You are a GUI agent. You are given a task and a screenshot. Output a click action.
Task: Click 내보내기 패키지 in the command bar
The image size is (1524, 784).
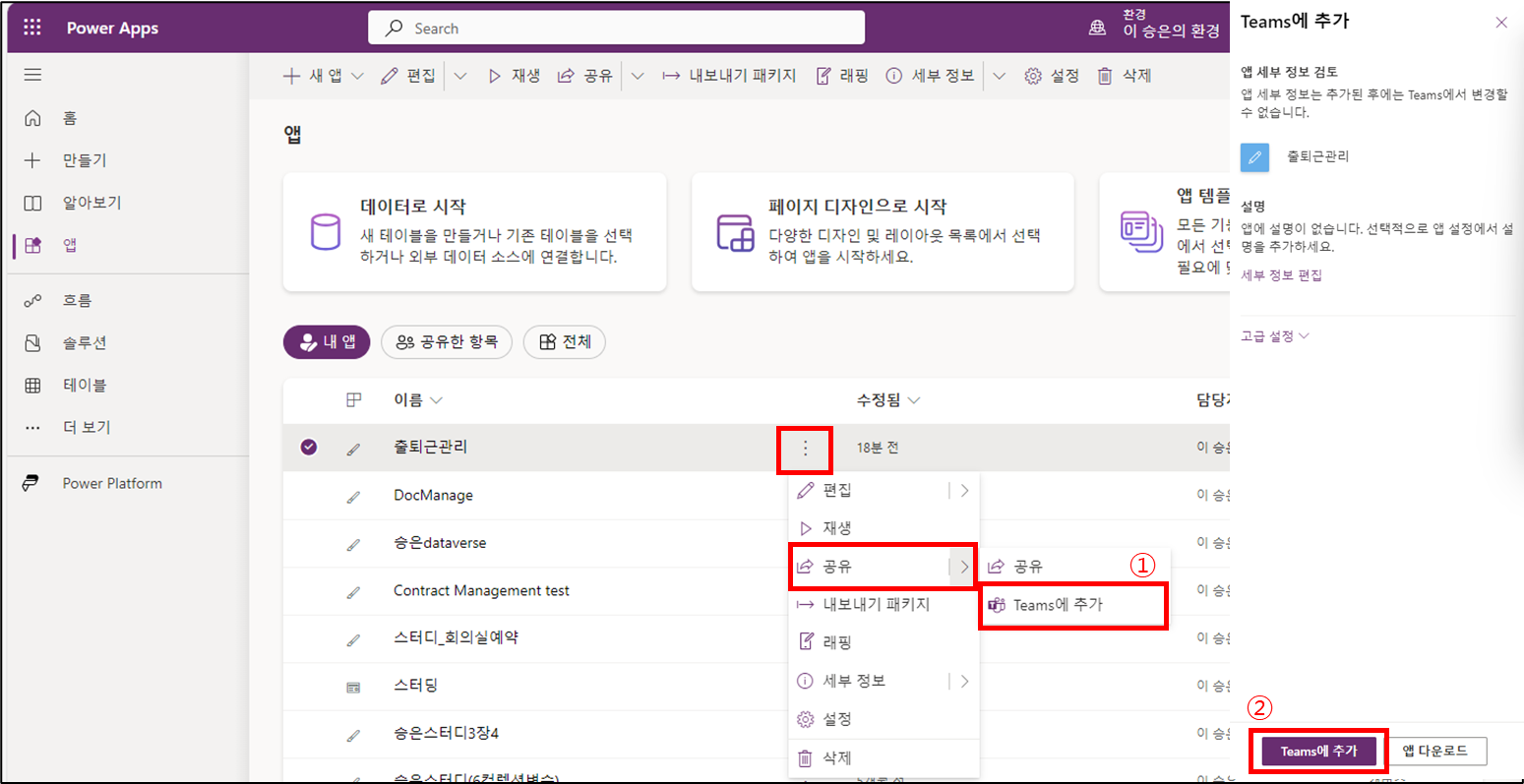click(729, 76)
